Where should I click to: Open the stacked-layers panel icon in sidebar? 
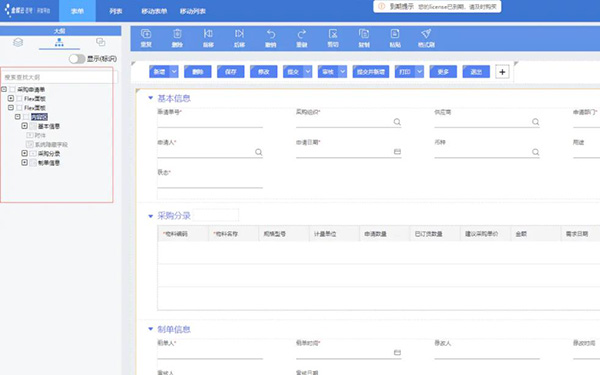pyautogui.click(x=18, y=42)
